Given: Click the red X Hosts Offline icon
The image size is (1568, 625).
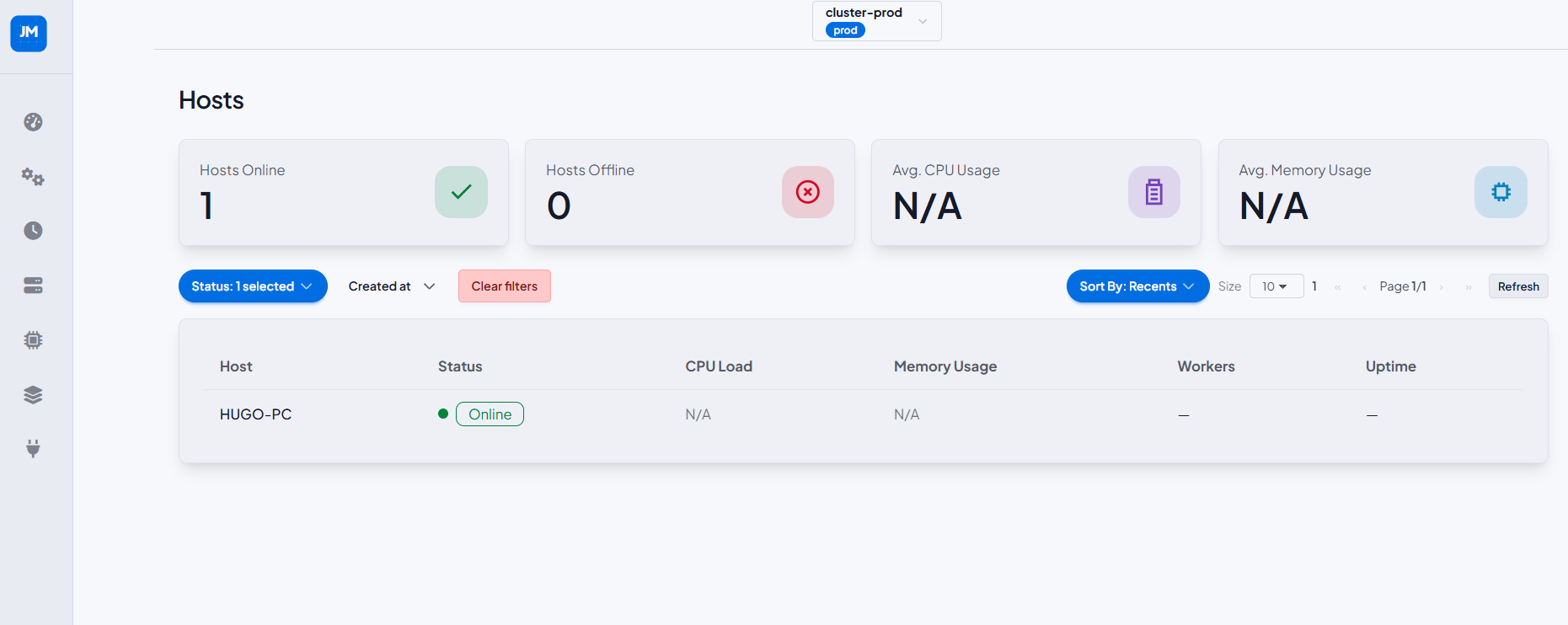Looking at the screenshot, I should click(808, 192).
